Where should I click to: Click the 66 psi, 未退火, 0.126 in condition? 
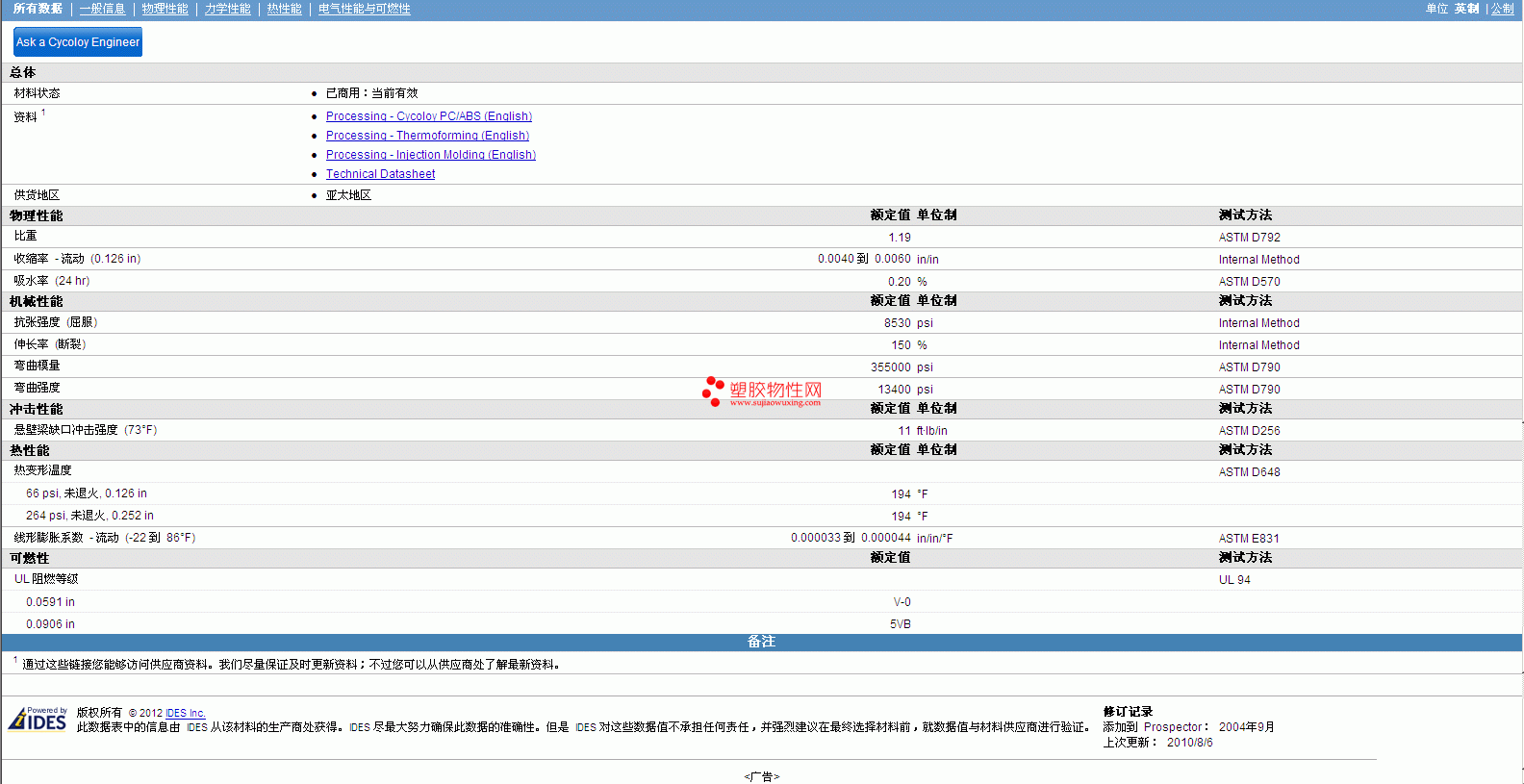point(87,493)
